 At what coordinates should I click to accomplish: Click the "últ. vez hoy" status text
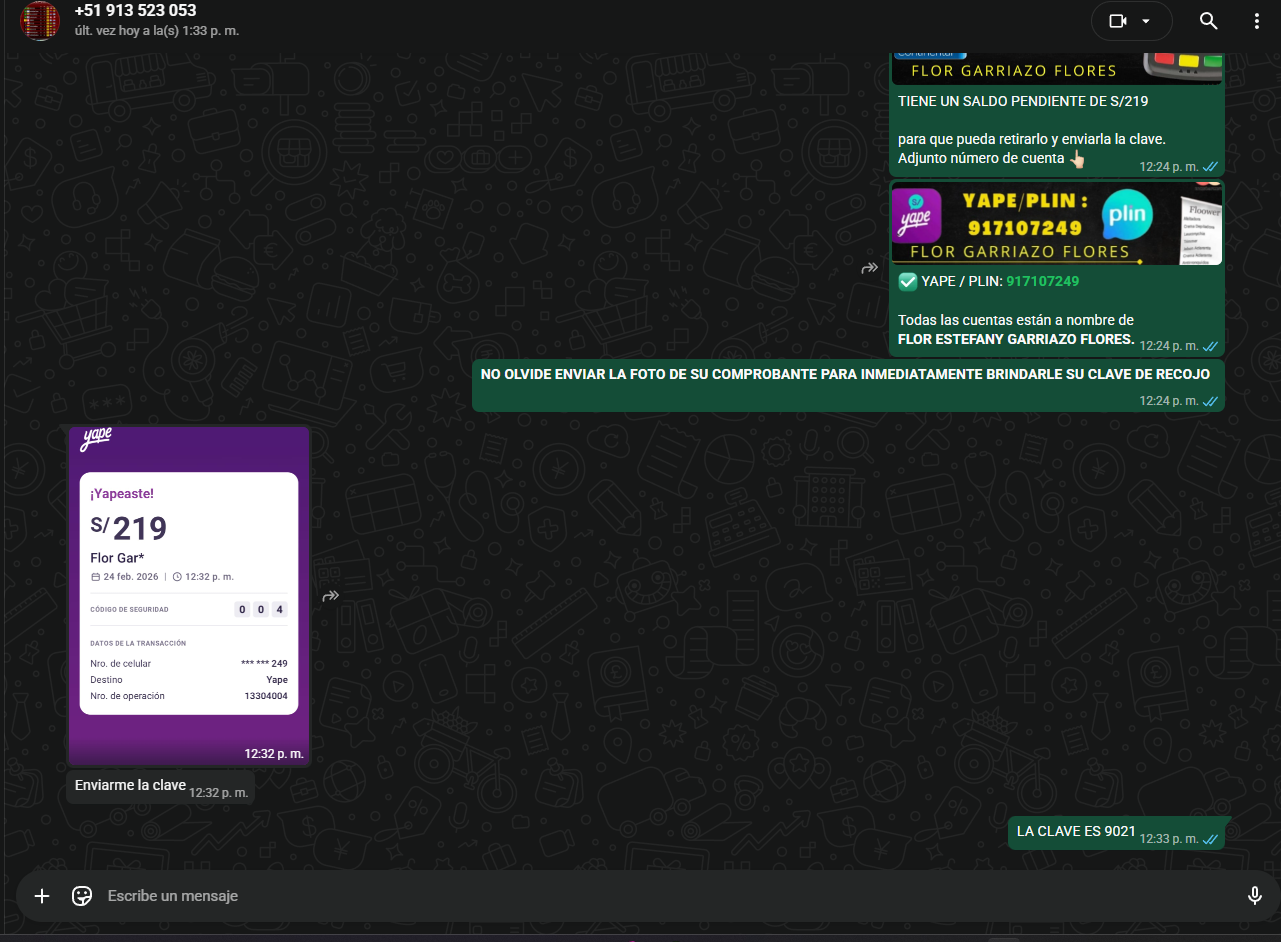(x=156, y=31)
